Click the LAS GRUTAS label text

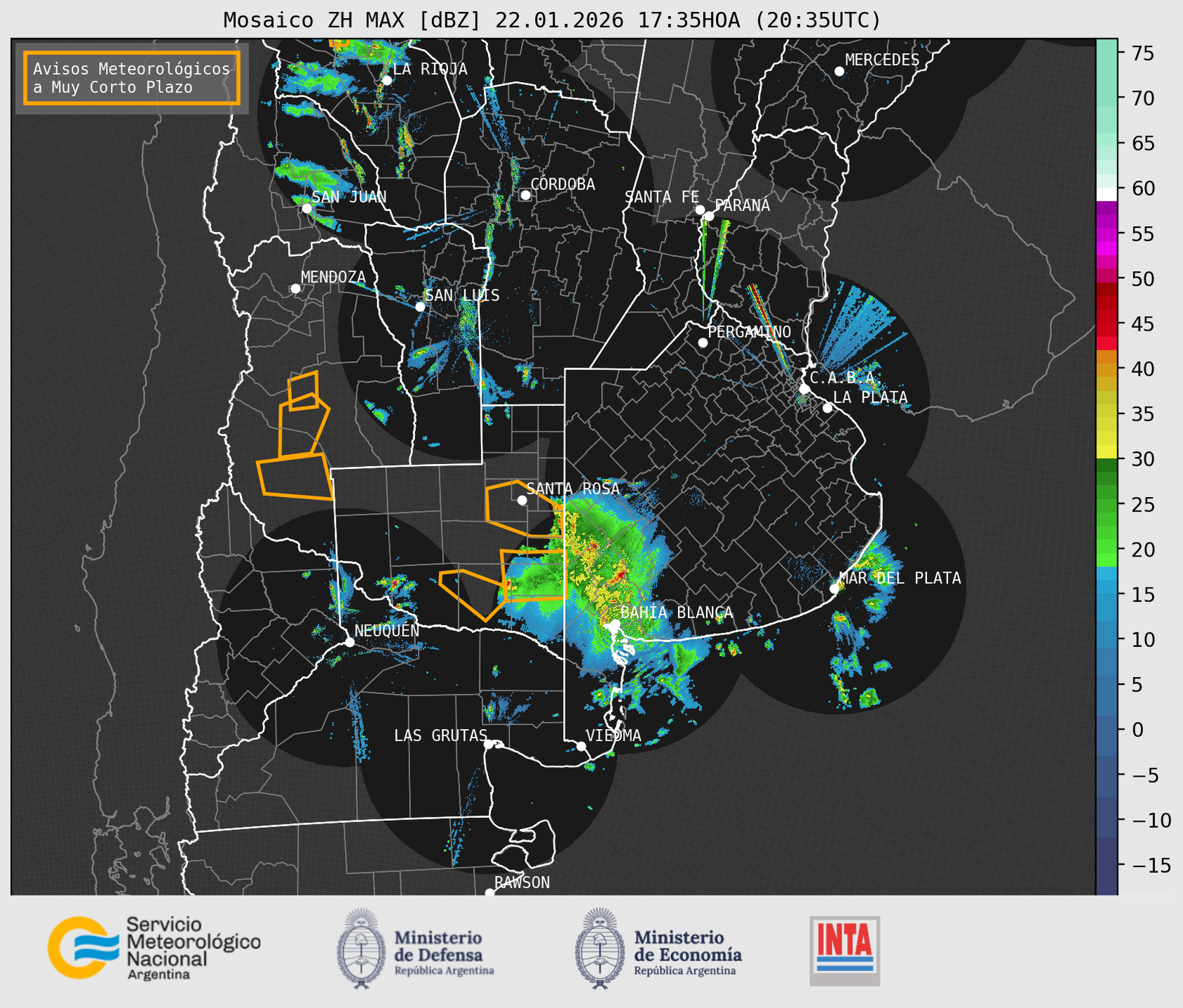(x=440, y=735)
